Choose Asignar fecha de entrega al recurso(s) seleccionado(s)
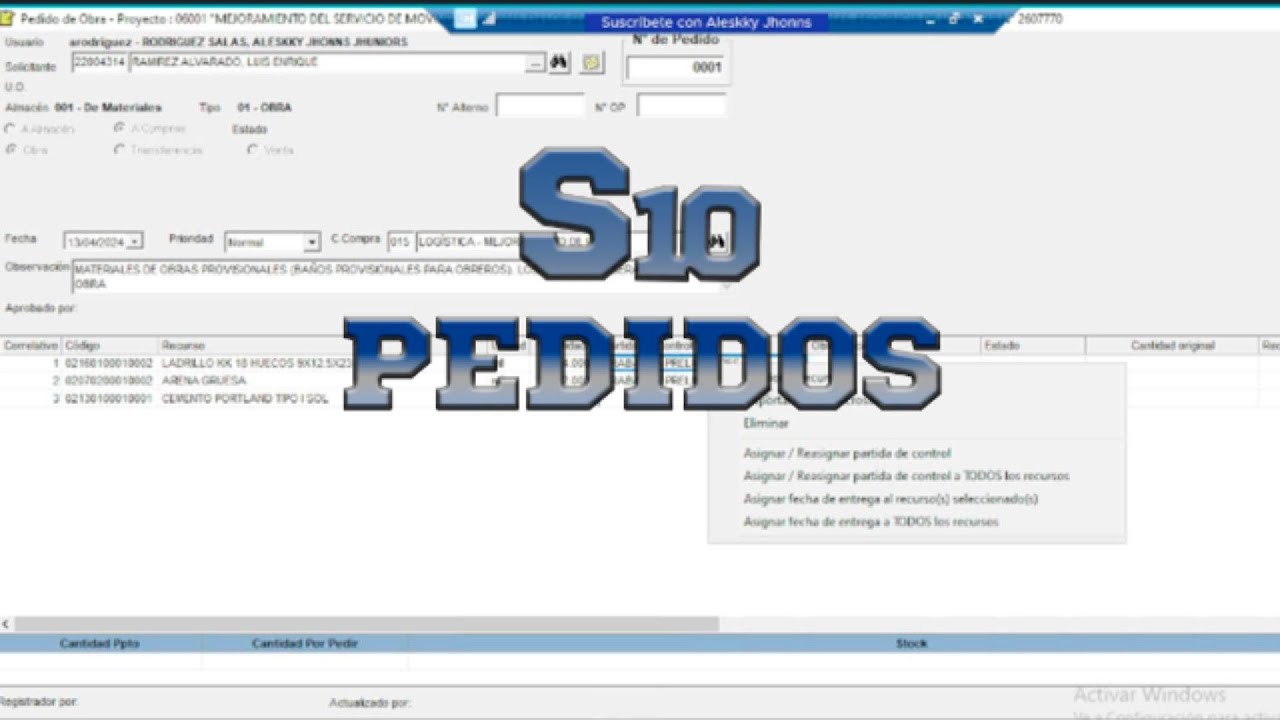The height and width of the screenshot is (720, 1280). [890, 499]
